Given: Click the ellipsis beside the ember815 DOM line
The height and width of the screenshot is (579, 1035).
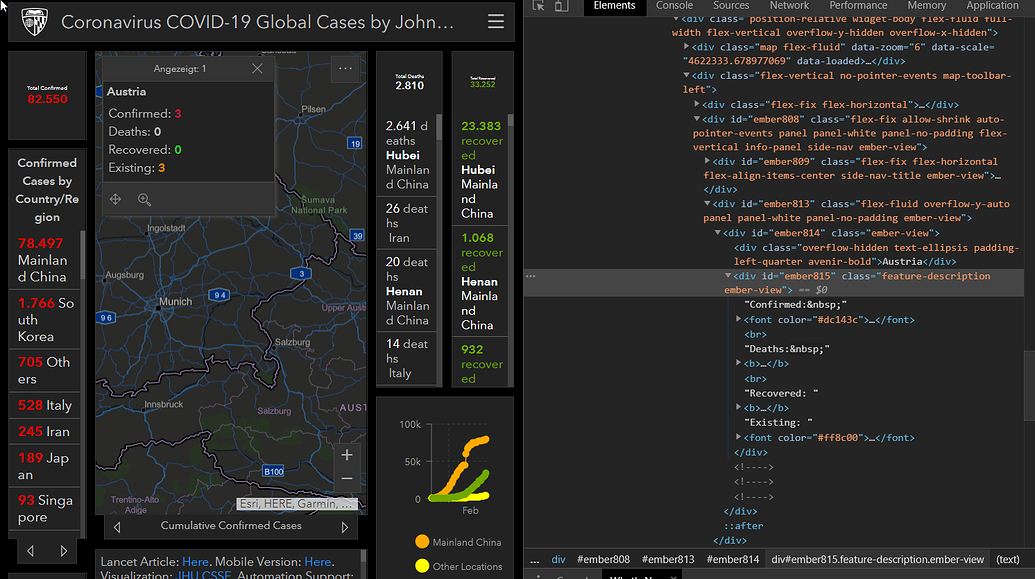Looking at the screenshot, I should pos(531,276).
